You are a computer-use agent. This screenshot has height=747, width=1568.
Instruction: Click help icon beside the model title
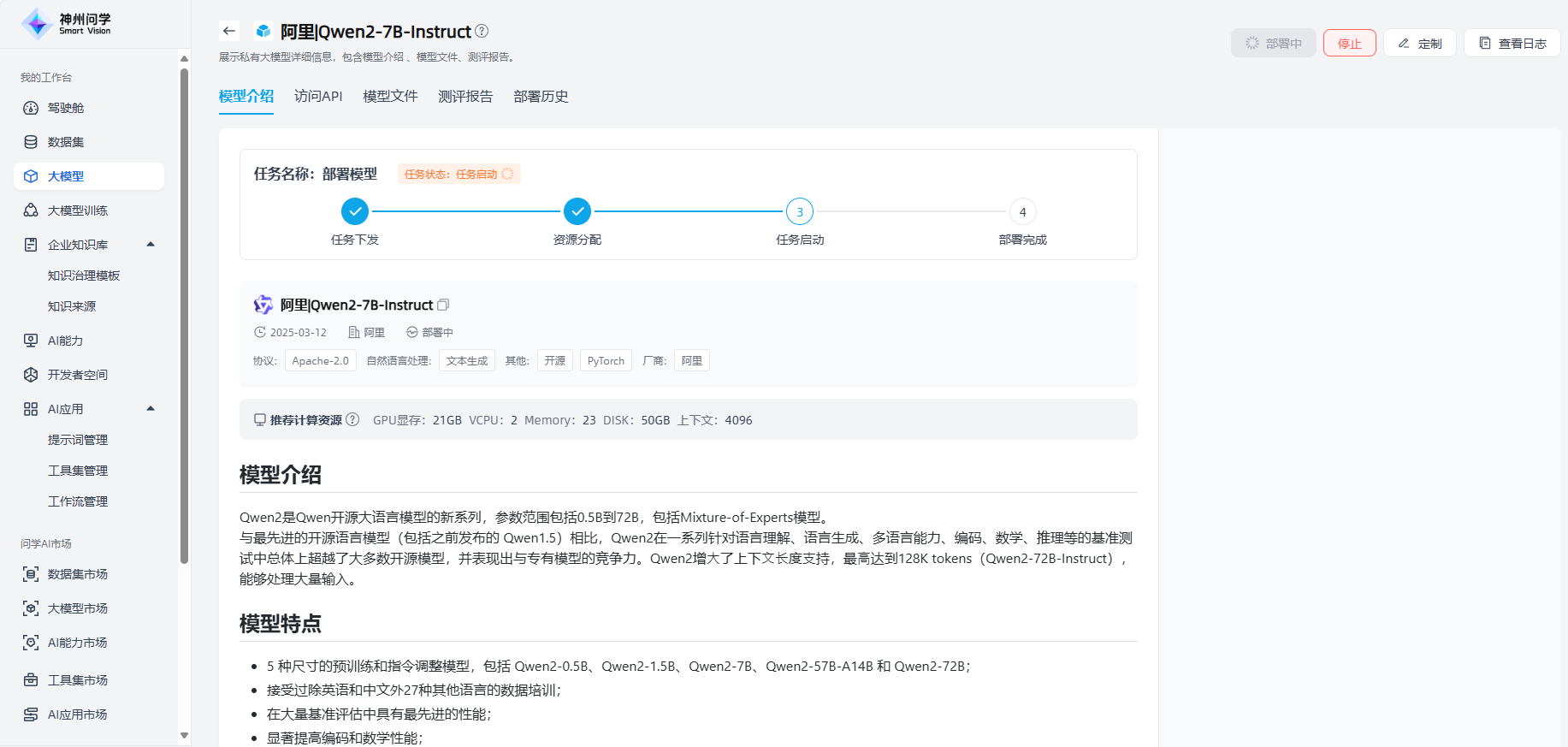pyautogui.click(x=482, y=32)
